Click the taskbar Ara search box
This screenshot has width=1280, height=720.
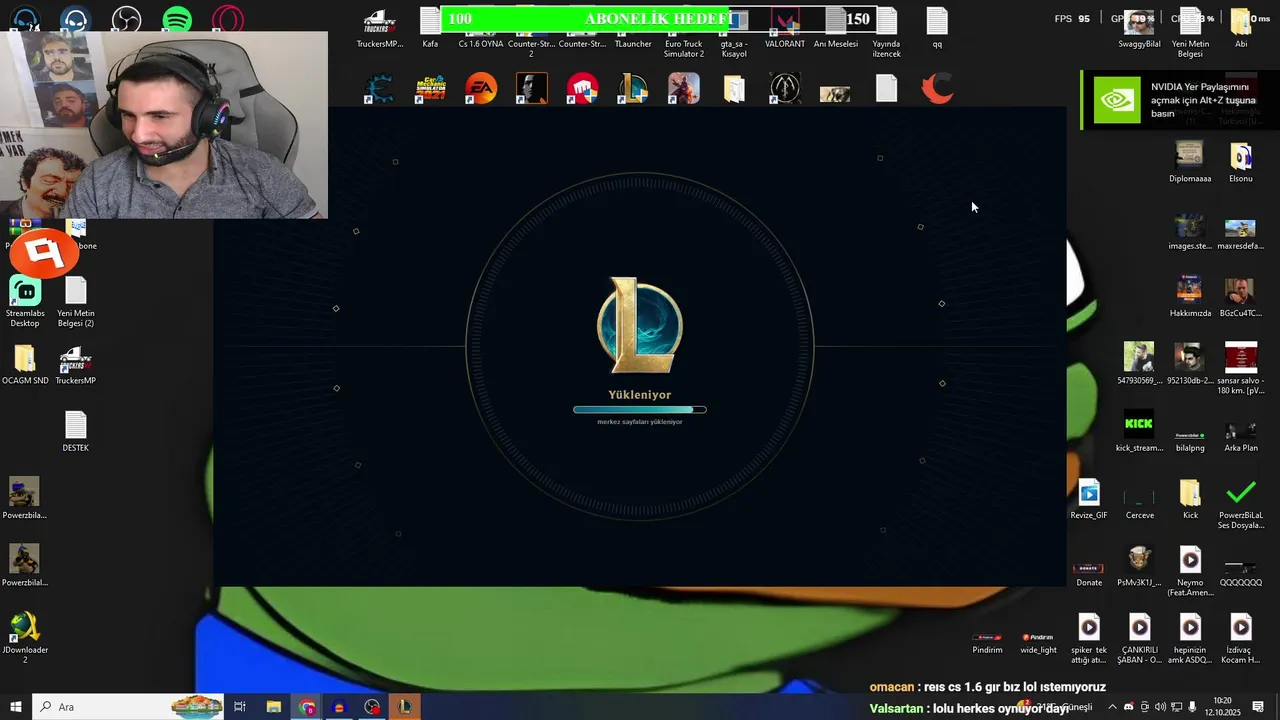pos(130,707)
